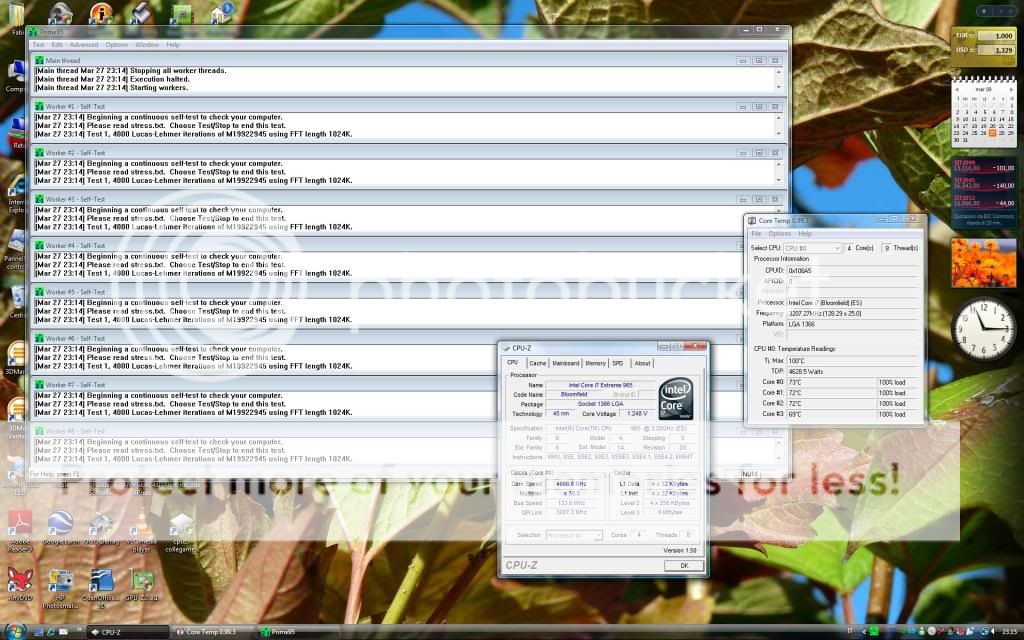Open the Help menu in Prime95
Image resolution: width=1024 pixels, height=640 pixels.
click(x=172, y=45)
